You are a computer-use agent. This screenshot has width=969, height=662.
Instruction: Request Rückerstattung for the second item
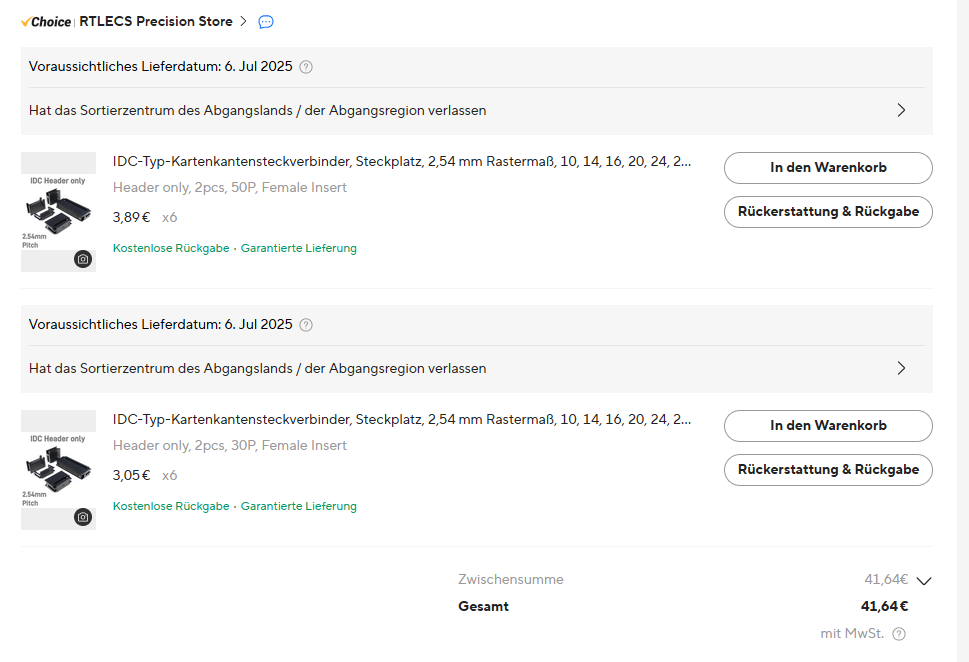pyautogui.click(x=827, y=469)
